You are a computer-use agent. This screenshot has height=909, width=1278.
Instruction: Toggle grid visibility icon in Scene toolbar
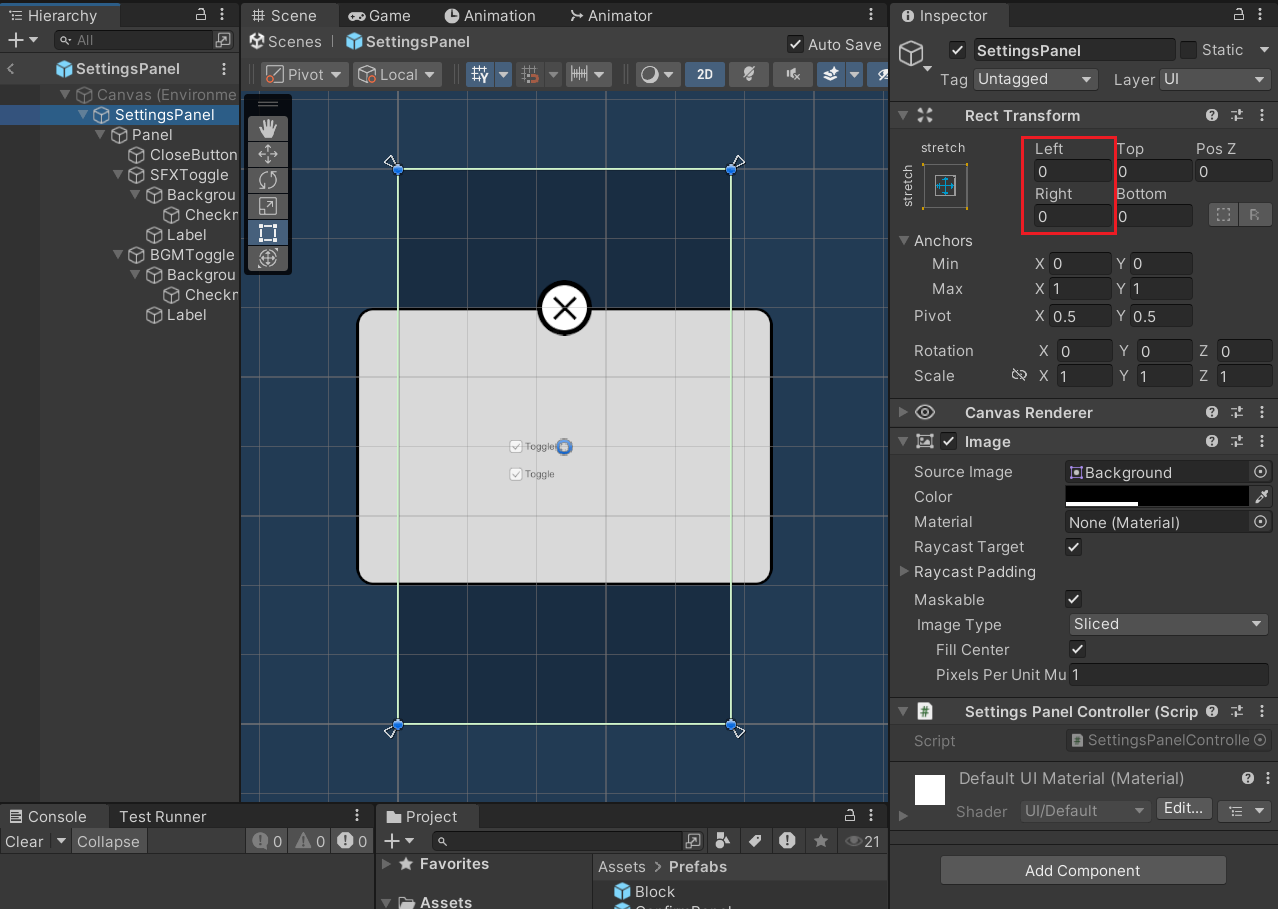(x=480, y=74)
